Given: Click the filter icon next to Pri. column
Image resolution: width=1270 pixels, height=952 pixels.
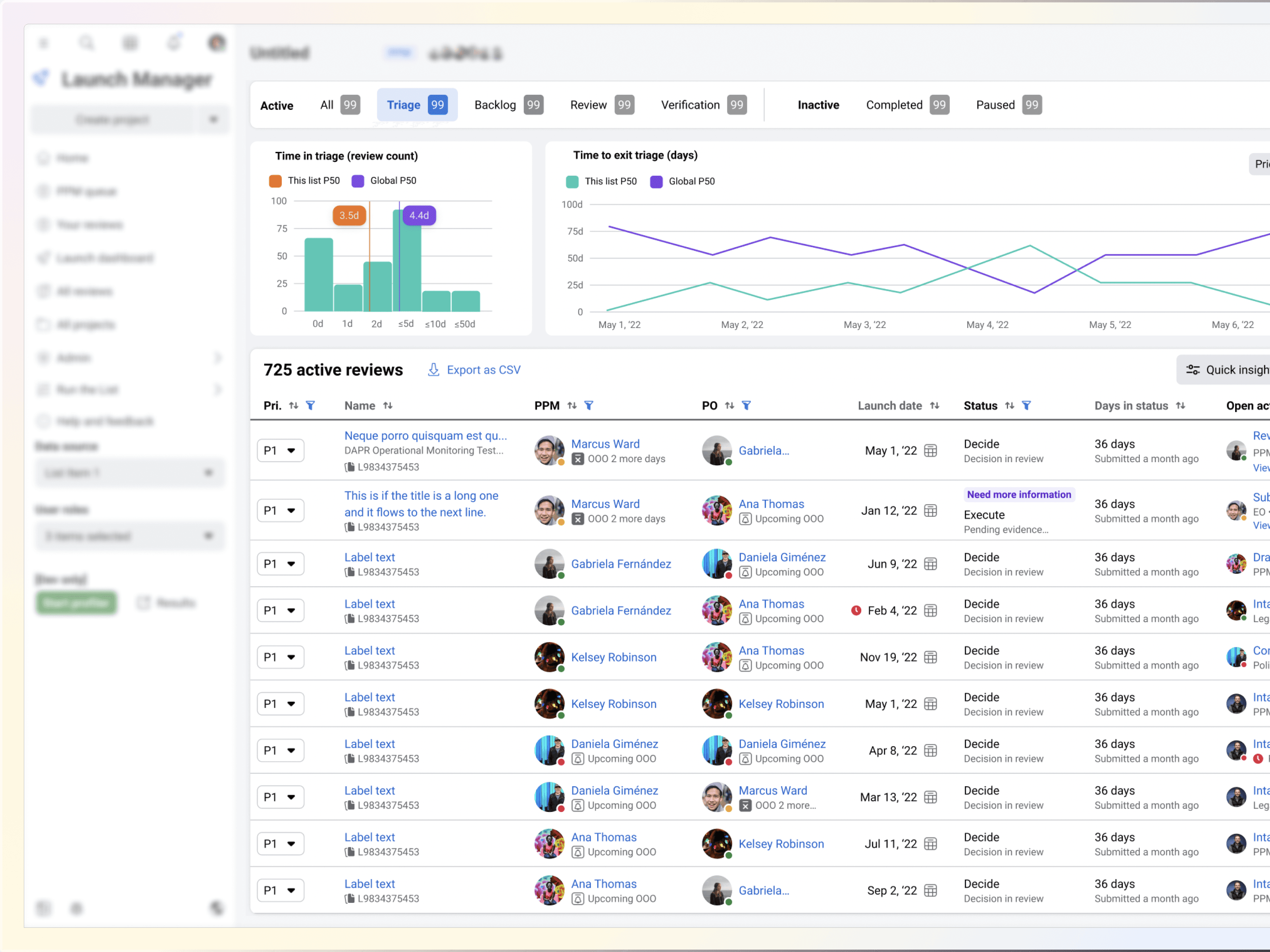Looking at the screenshot, I should pyautogui.click(x=310, y=406).
